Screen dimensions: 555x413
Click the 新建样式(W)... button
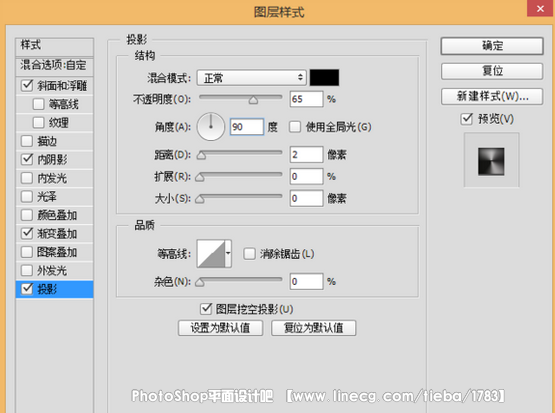492,96
